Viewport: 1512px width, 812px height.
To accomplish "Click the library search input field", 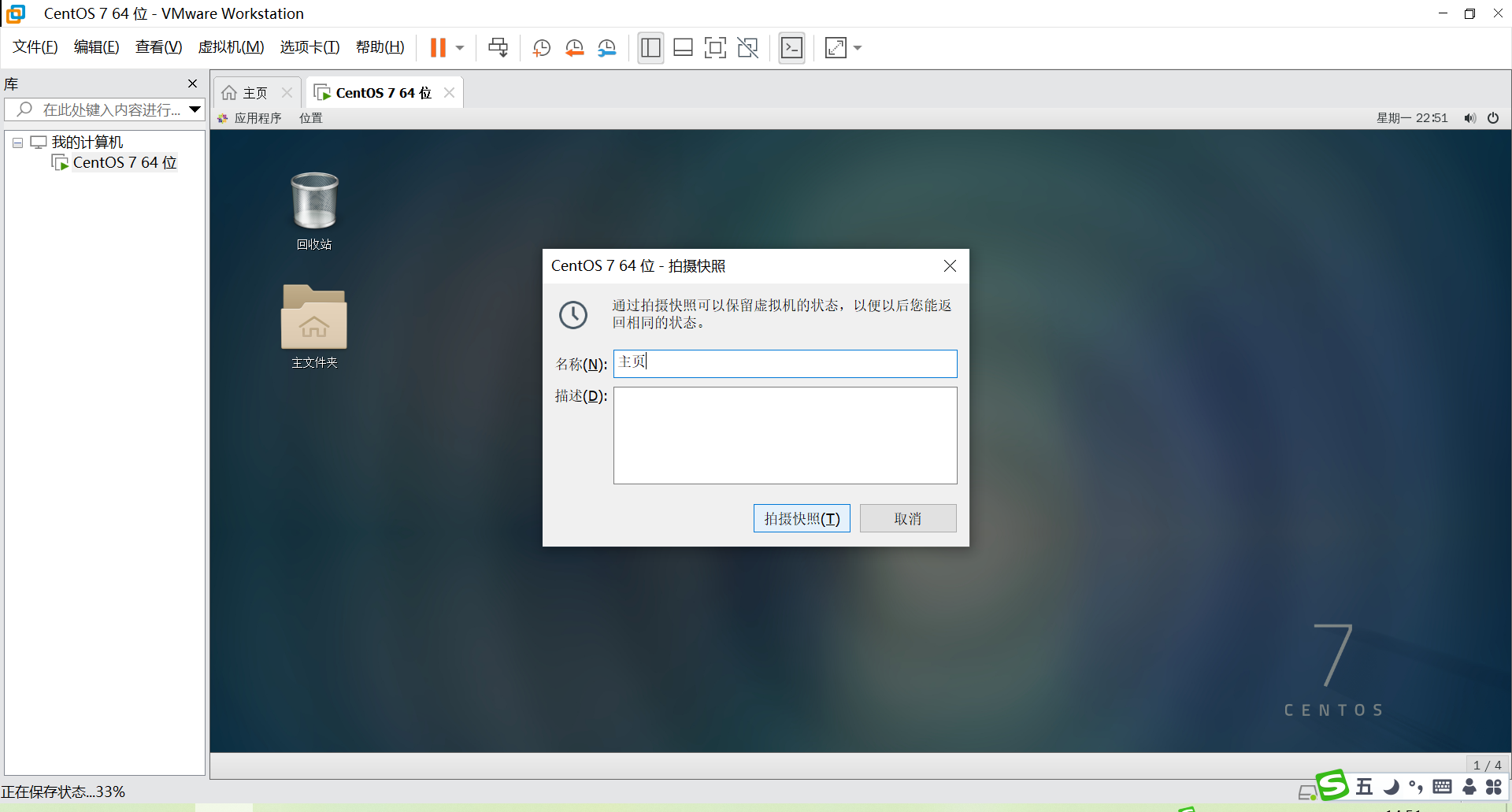I will (104, 109).
